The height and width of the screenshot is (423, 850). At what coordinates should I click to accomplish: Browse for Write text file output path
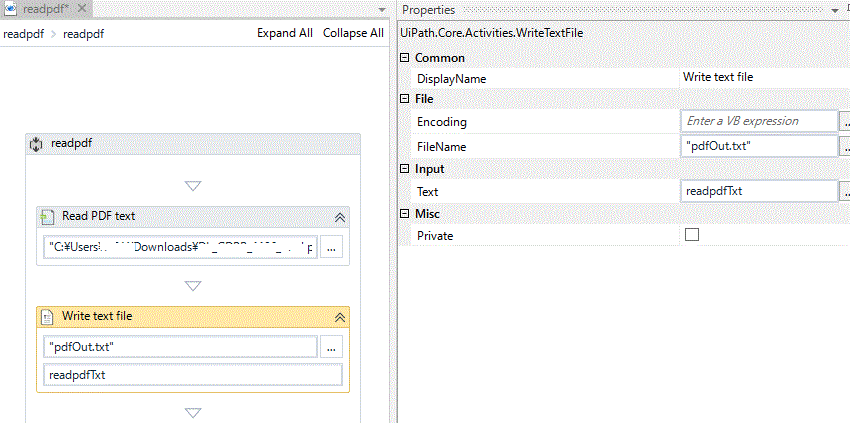(x=331, y=347)
